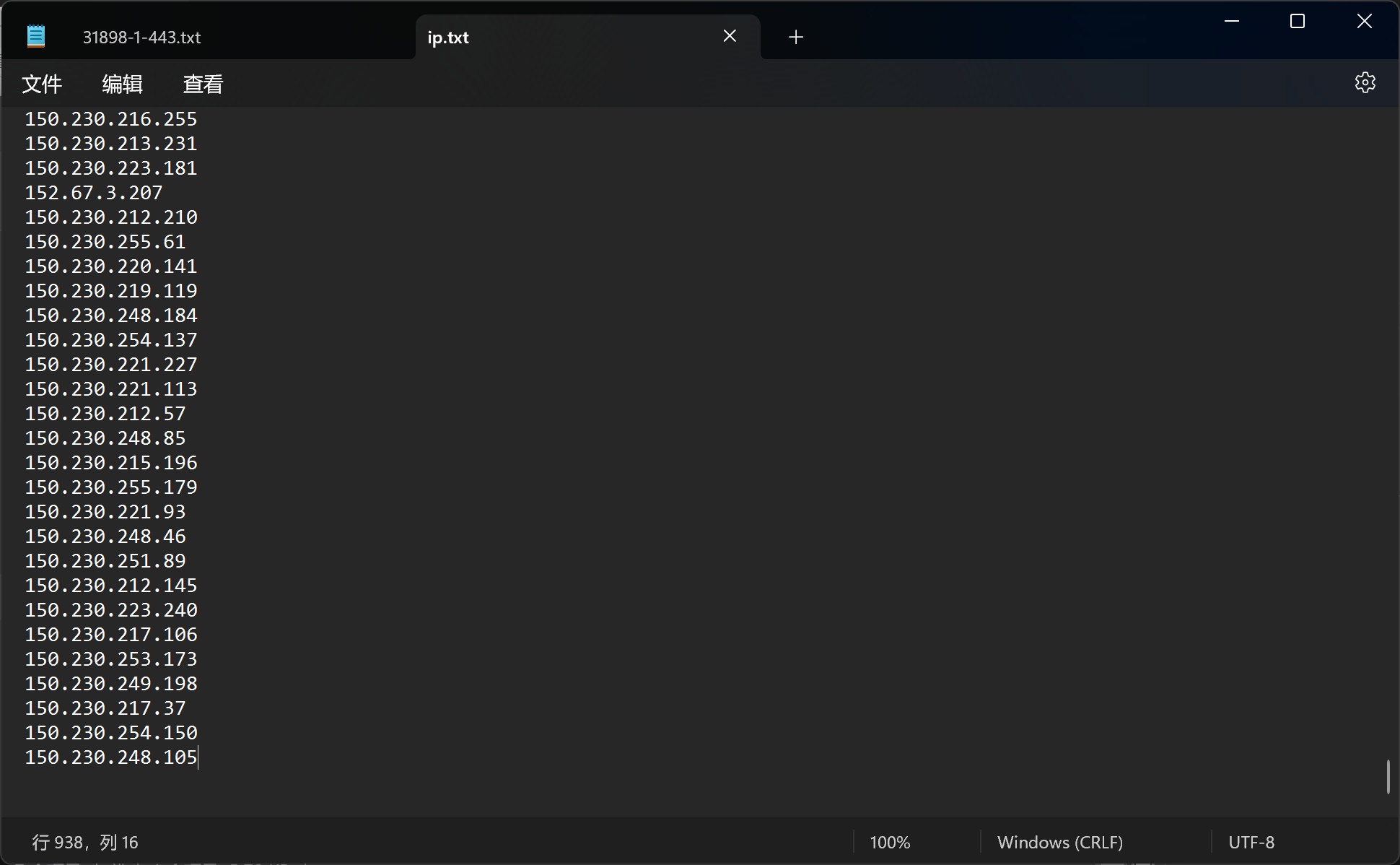Open the 编辑 menu
Screen dimensions: 1400x865
click(x=122, y=84)
